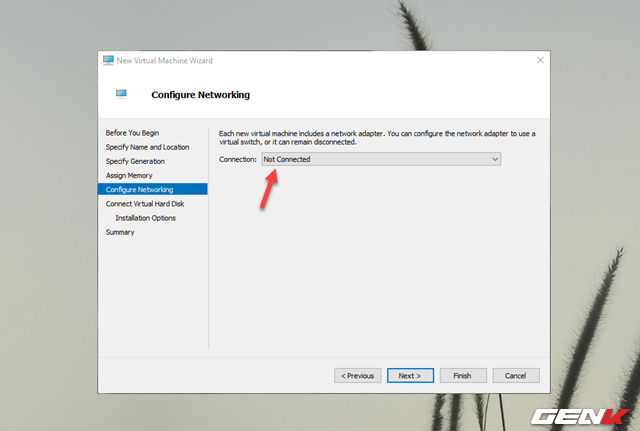This screenshot has height=431, width=640.
Task: Select the Before You Begin step
Action: pyautogui.click(x=132, y=133)
